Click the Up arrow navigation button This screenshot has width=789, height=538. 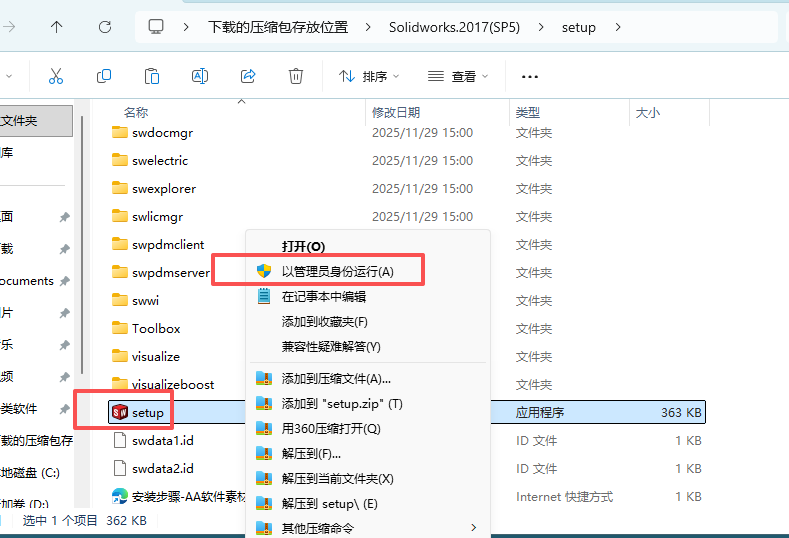(x=56, y=27)
